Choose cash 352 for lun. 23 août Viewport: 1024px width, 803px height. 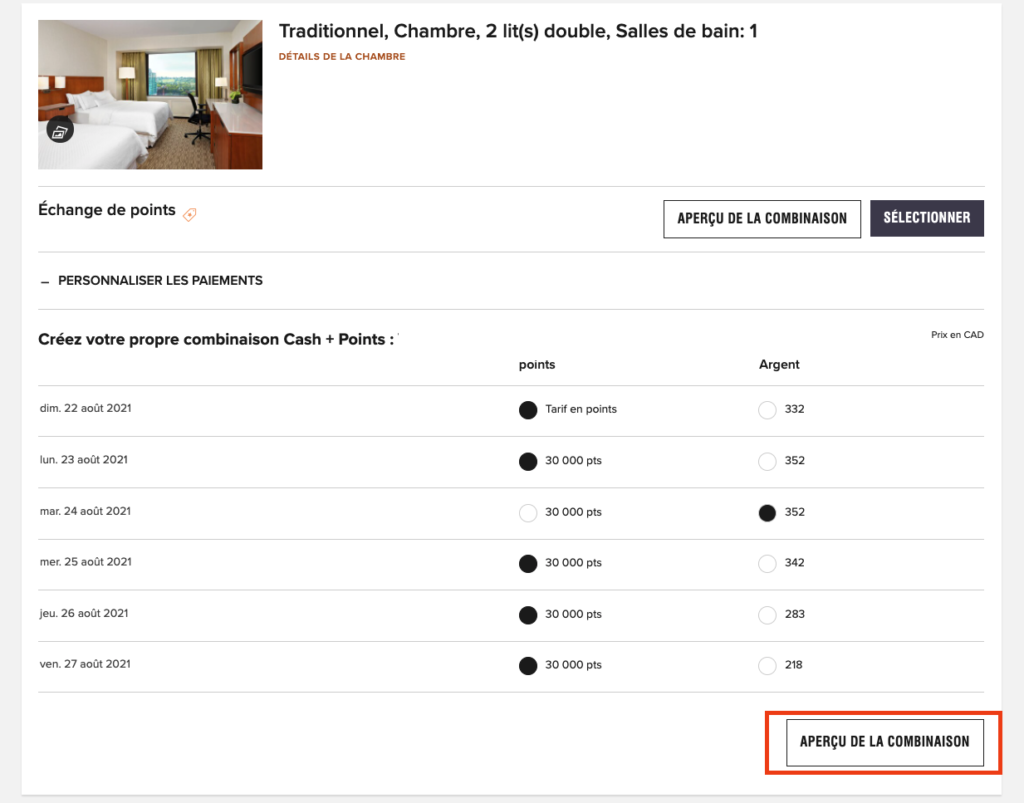pyautogui.click(x=767, y=461)
